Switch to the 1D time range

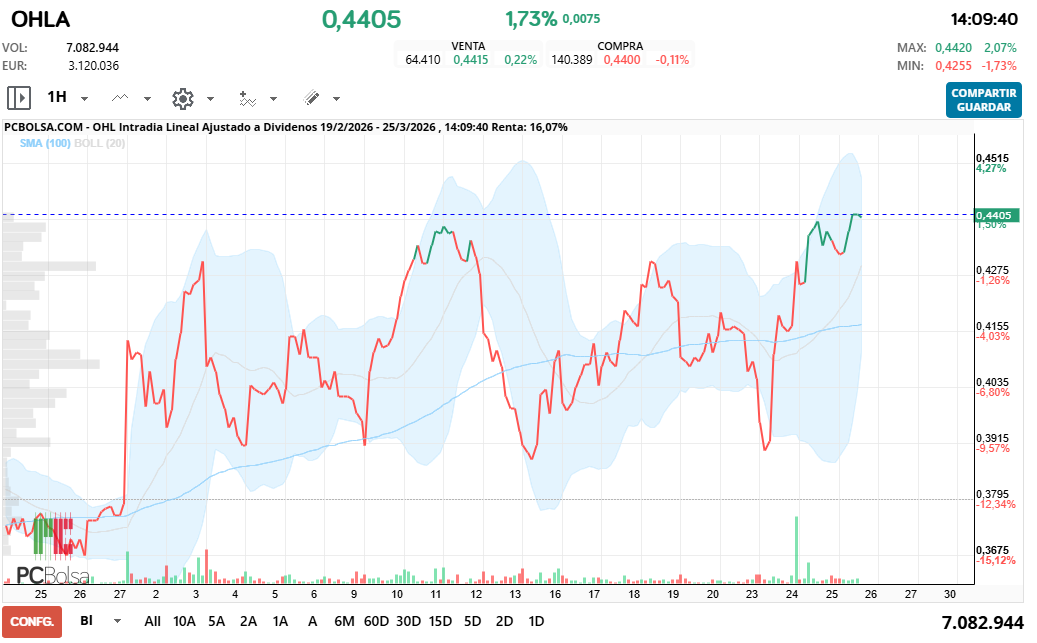[536, 621]
